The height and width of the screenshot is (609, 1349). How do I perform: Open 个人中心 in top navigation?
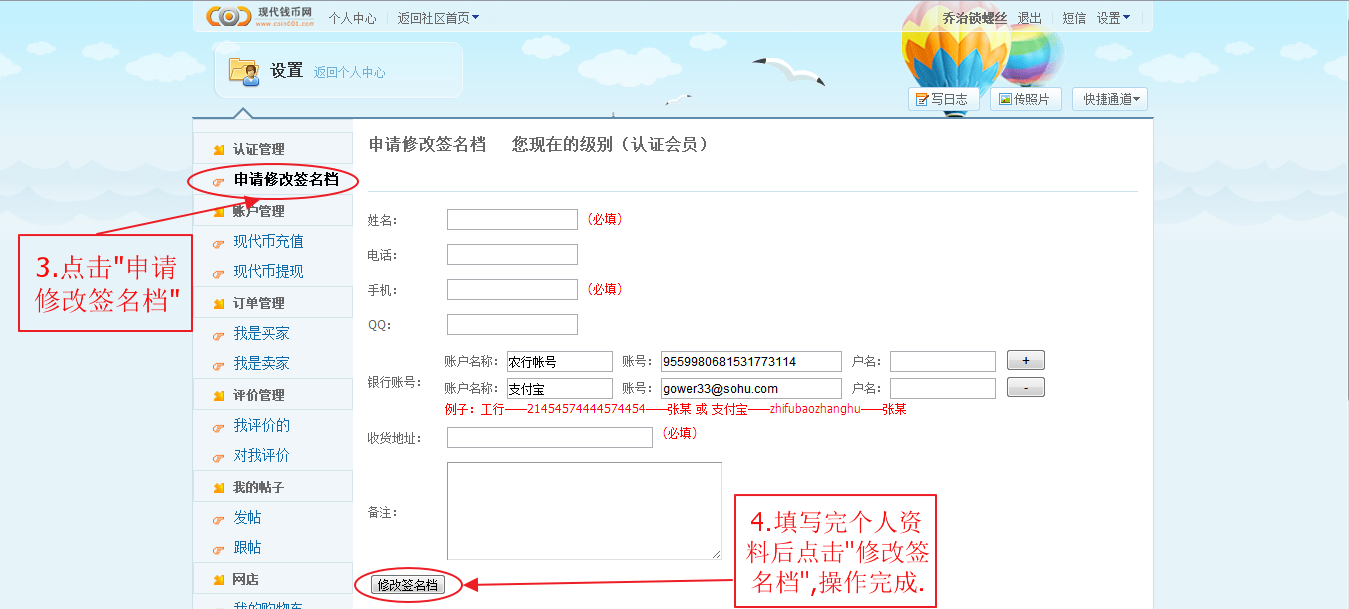[352, 17]
